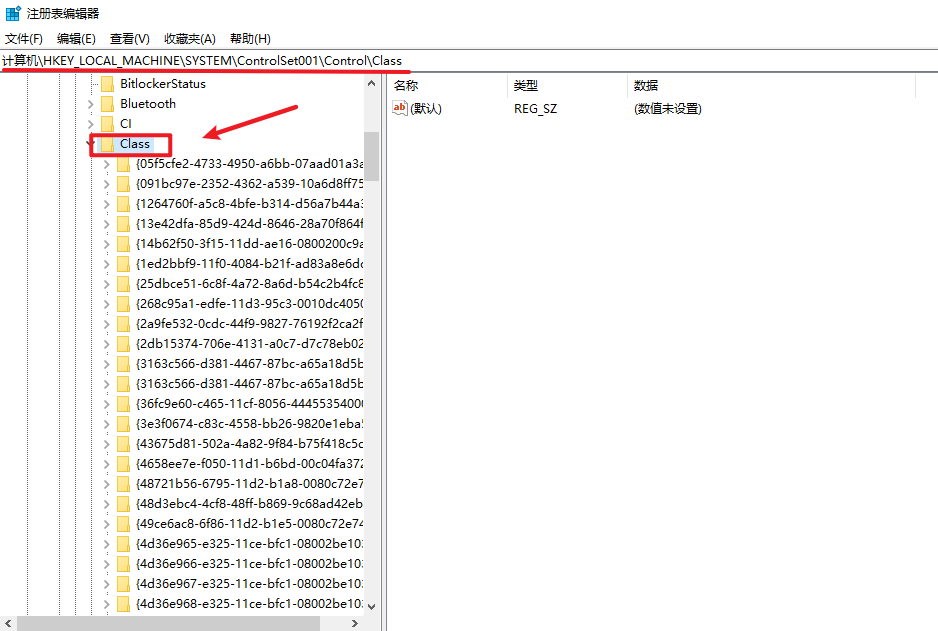Select the (默认) value name
The width and height of the screenshot is (938, 631).
426,109
